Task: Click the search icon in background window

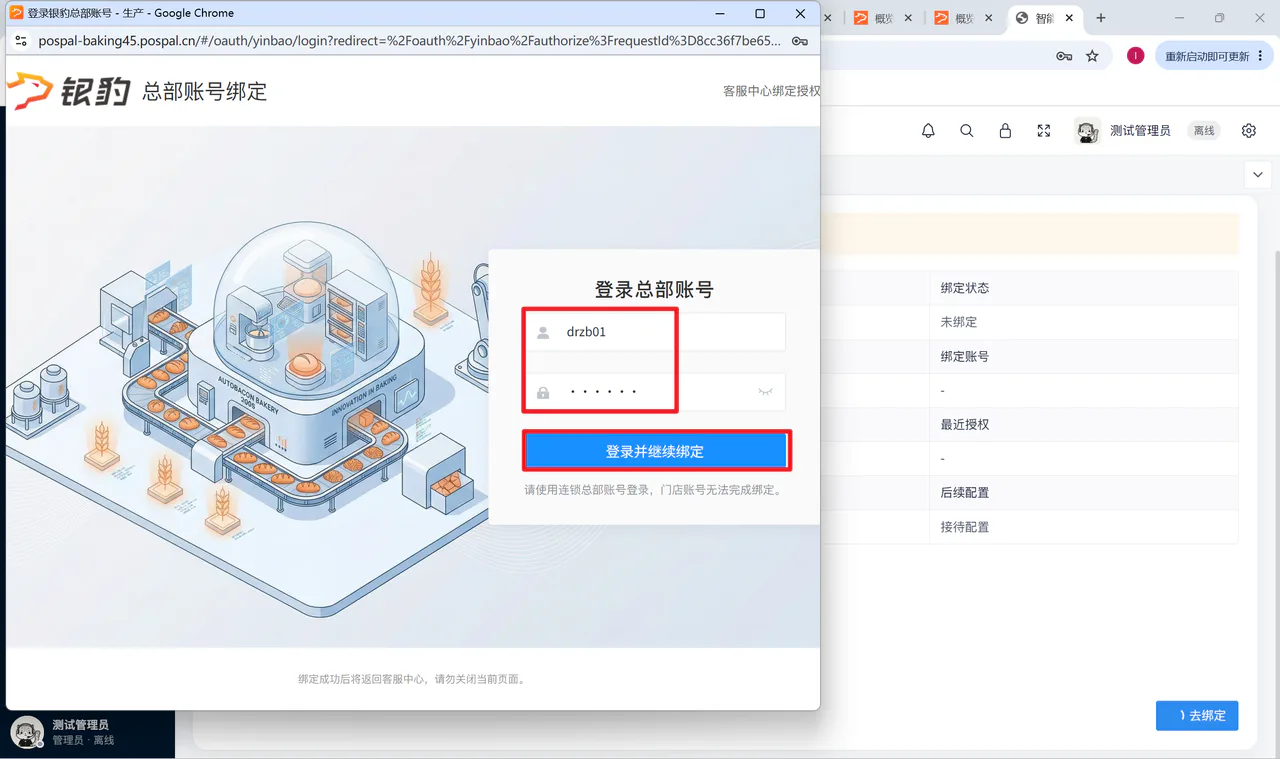Action: (x=967, y=131)
